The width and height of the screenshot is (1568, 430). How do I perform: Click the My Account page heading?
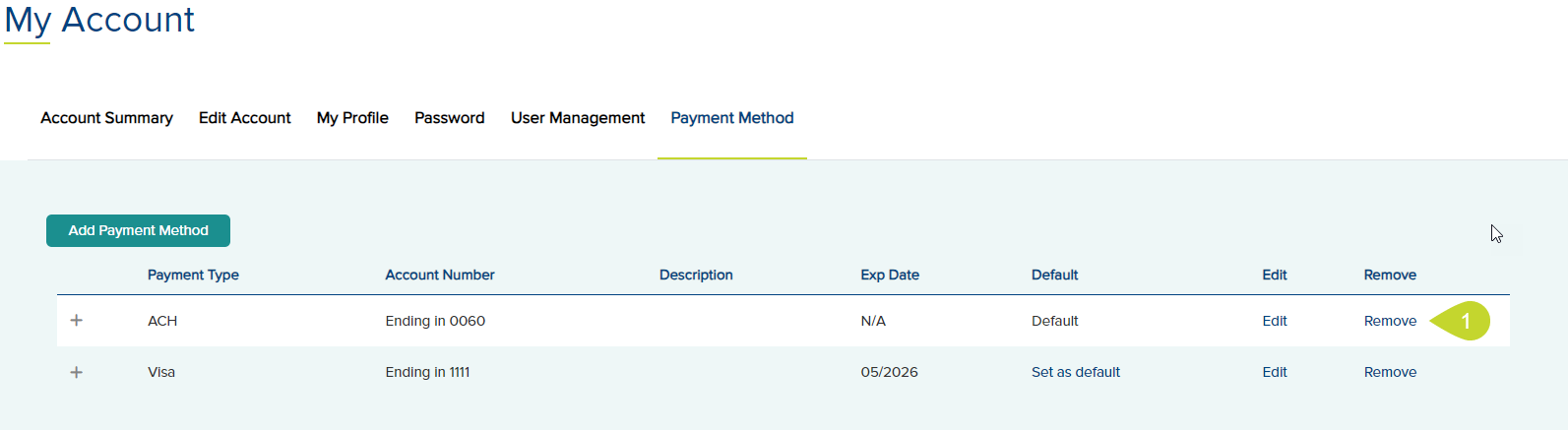[99, 20]
